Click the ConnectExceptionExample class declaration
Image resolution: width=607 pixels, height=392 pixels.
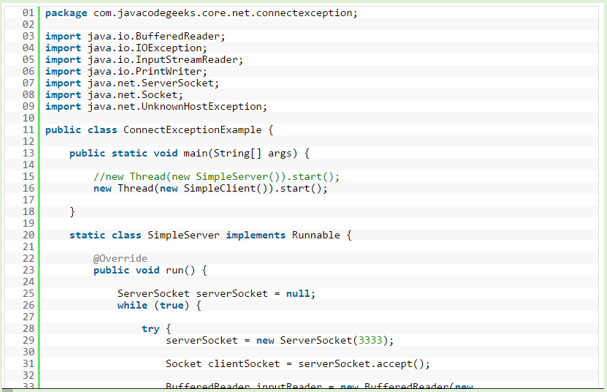click(x=159, y=130)
